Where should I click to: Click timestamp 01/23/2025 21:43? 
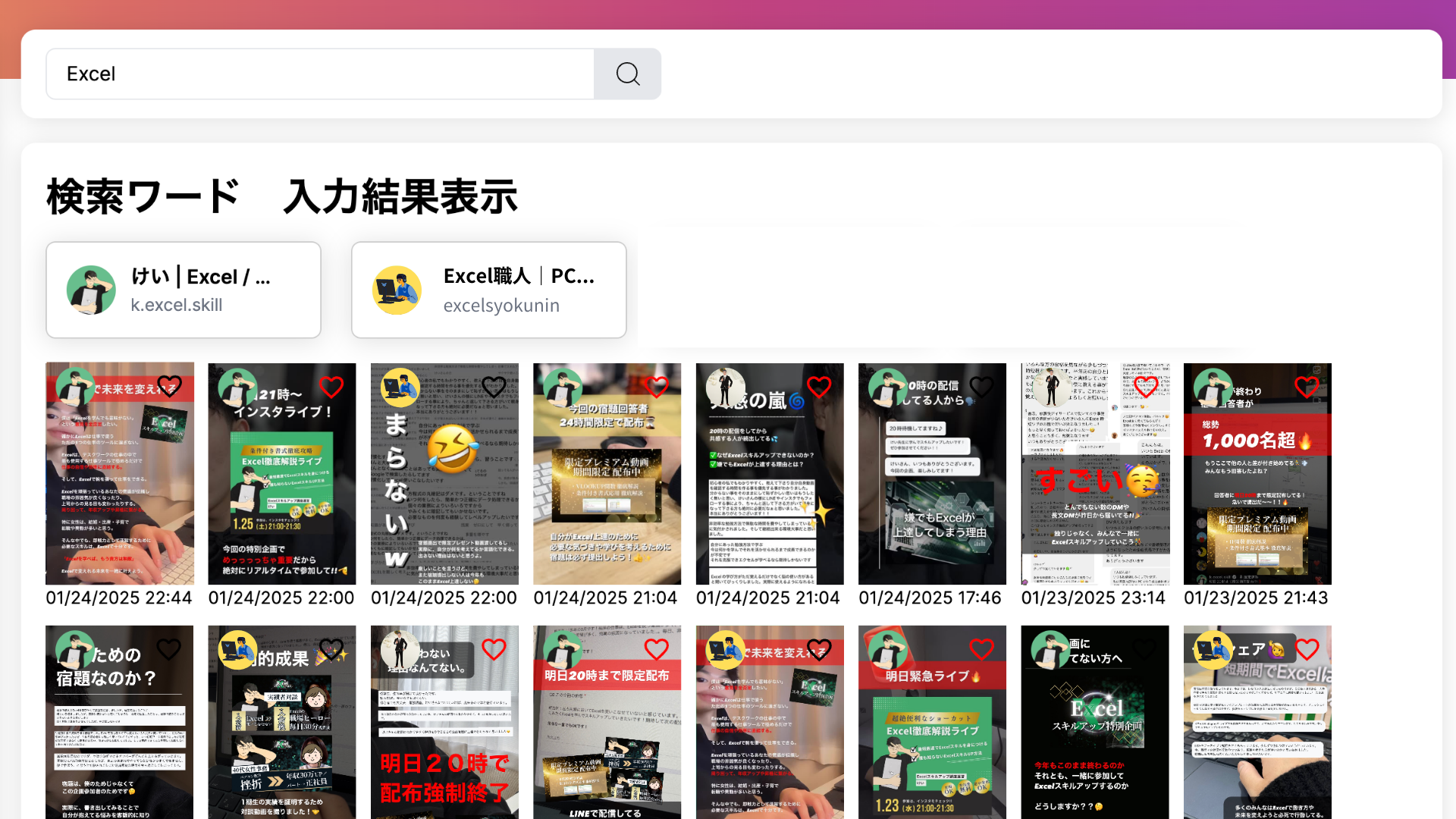1256,598
